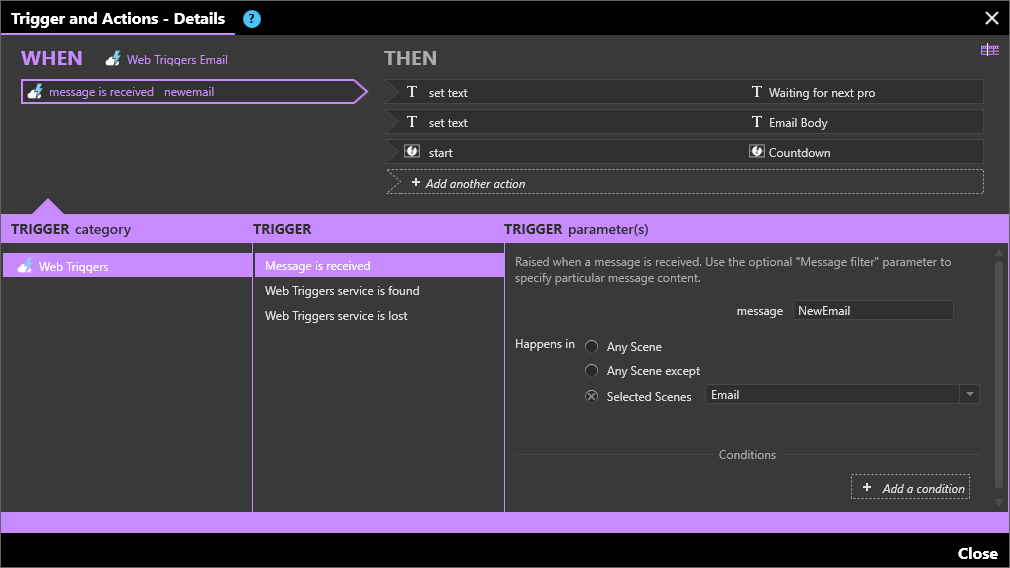Image resolution: width=1010 pixels, height=568 pixels.
Task: Click the 'Email Body' text
Action: coord(798,122)
